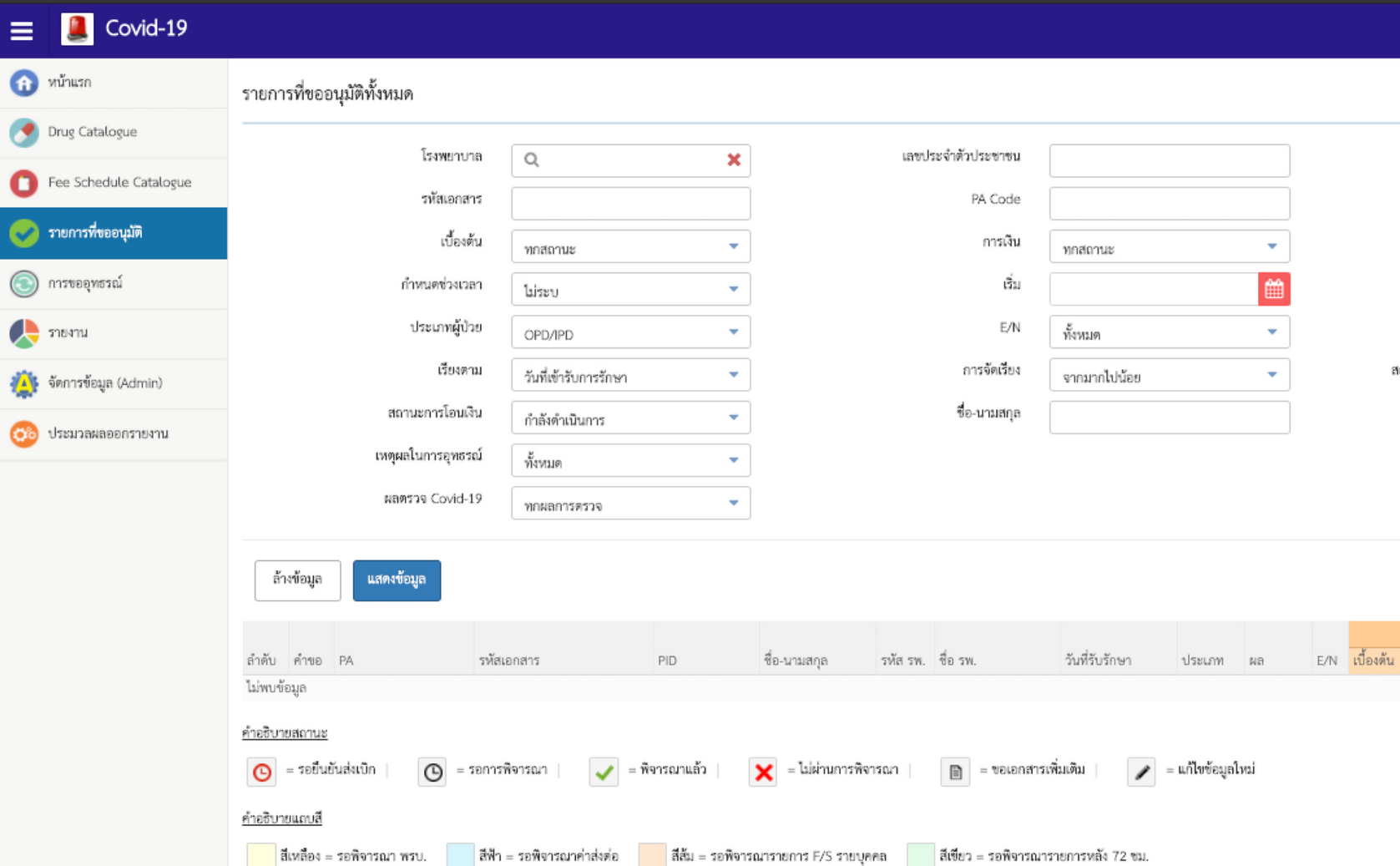Open the calendar picker for เริ่ม date

(x=1274, y=289)
